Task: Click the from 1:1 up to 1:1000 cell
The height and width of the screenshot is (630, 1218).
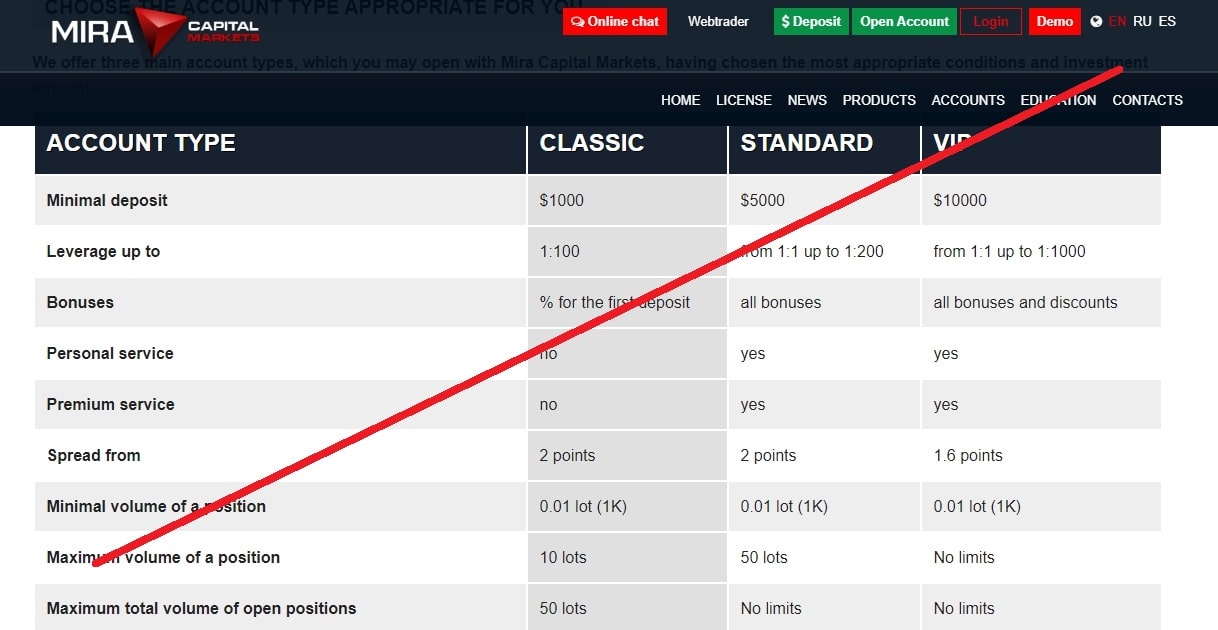Action: pos(1041,251)
